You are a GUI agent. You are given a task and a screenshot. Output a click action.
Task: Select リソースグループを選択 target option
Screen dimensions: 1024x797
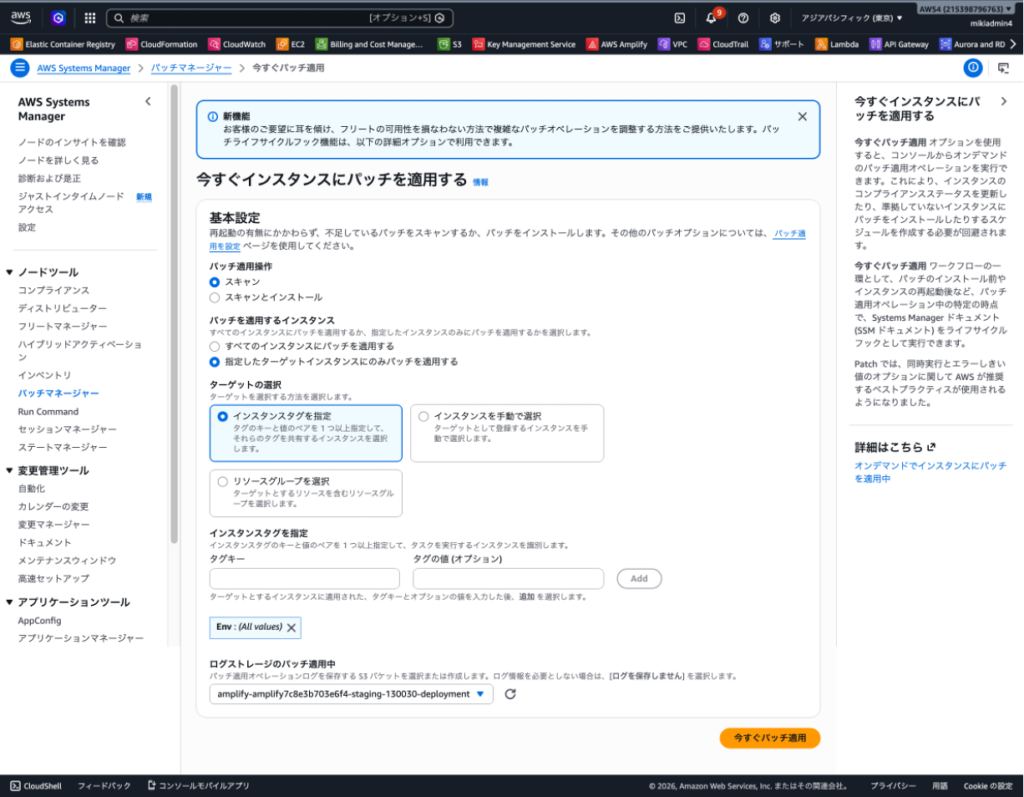pyautogui.click(x=306, y=493)
